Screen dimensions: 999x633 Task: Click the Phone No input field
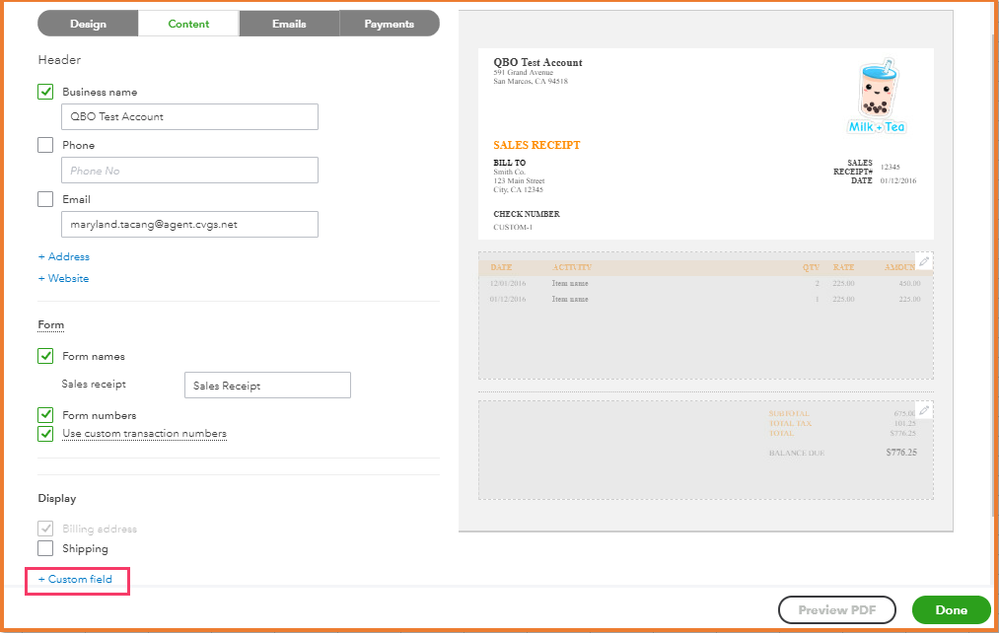[x=190, y=170]
